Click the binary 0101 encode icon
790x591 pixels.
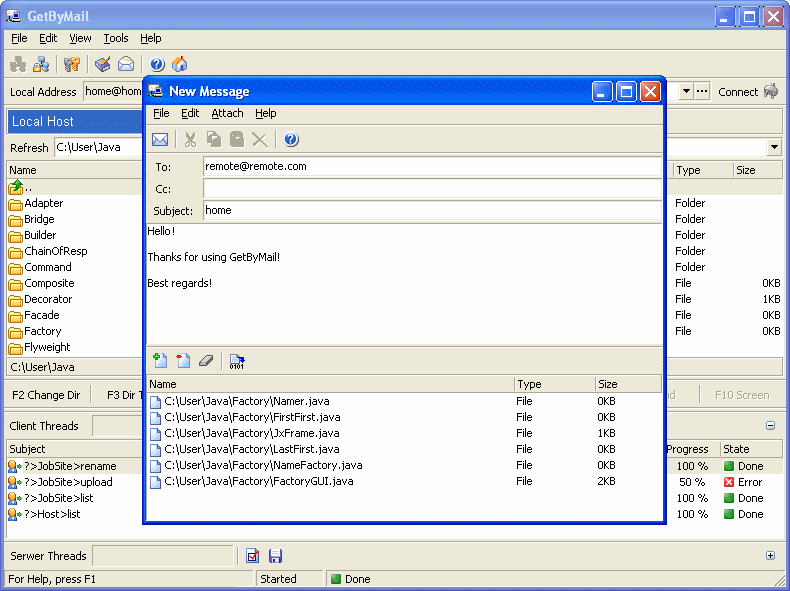237,361
